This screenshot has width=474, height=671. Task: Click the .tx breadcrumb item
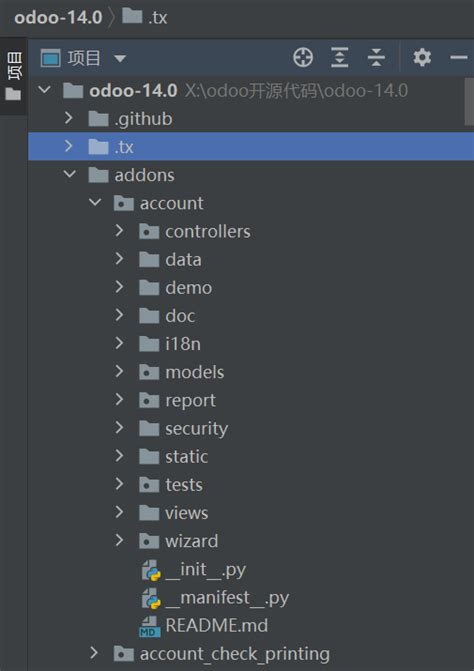pyautogui.click(x=145, y=18)
